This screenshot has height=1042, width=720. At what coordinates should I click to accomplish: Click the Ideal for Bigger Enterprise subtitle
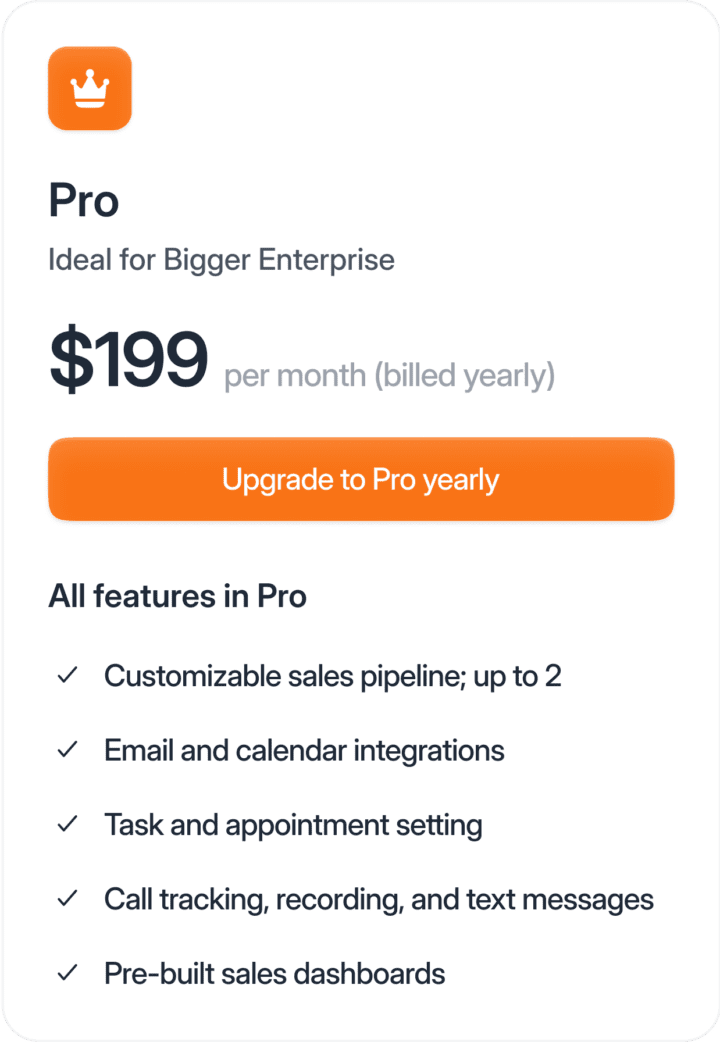[221, 260]
